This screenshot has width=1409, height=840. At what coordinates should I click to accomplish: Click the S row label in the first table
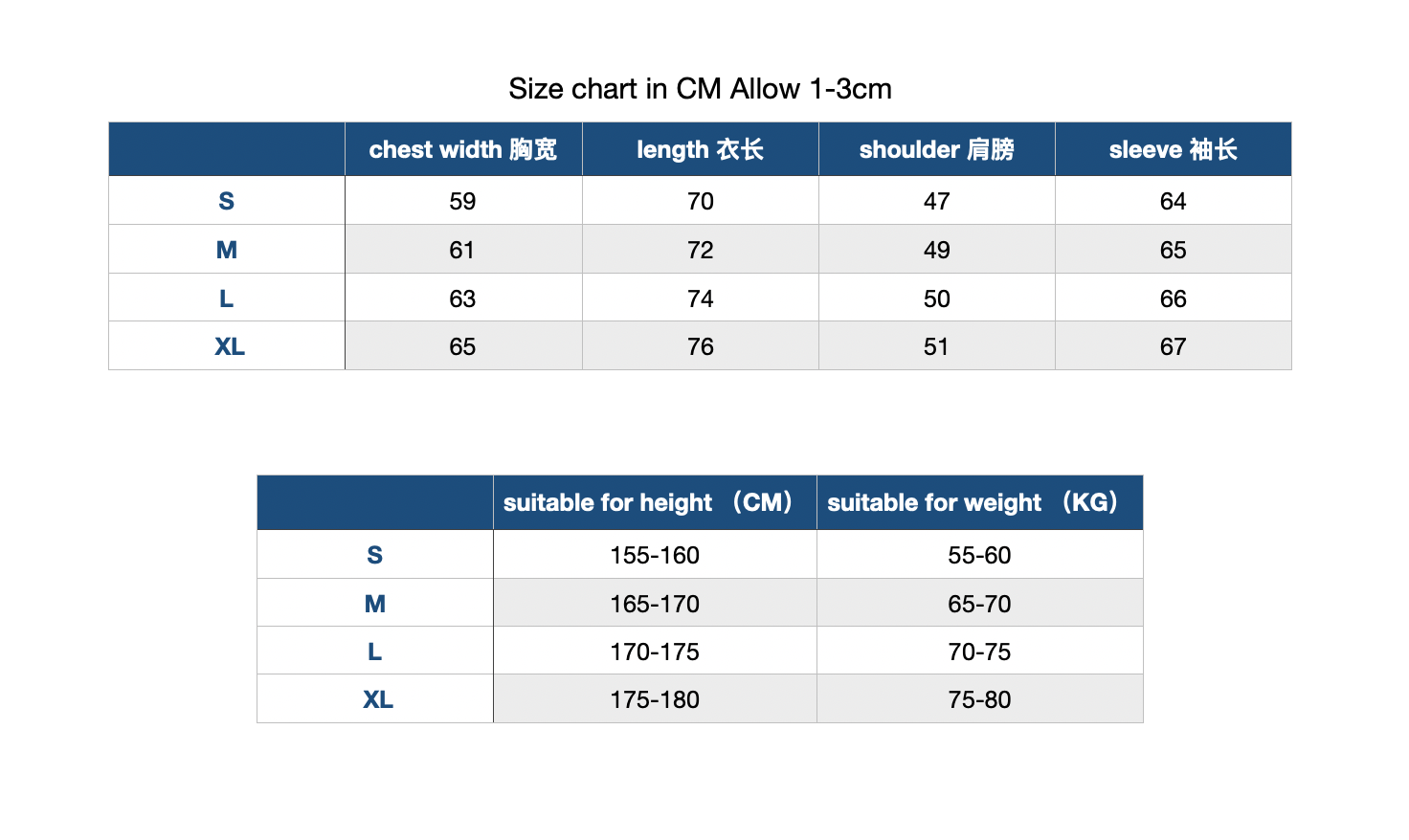click(227, 201)
